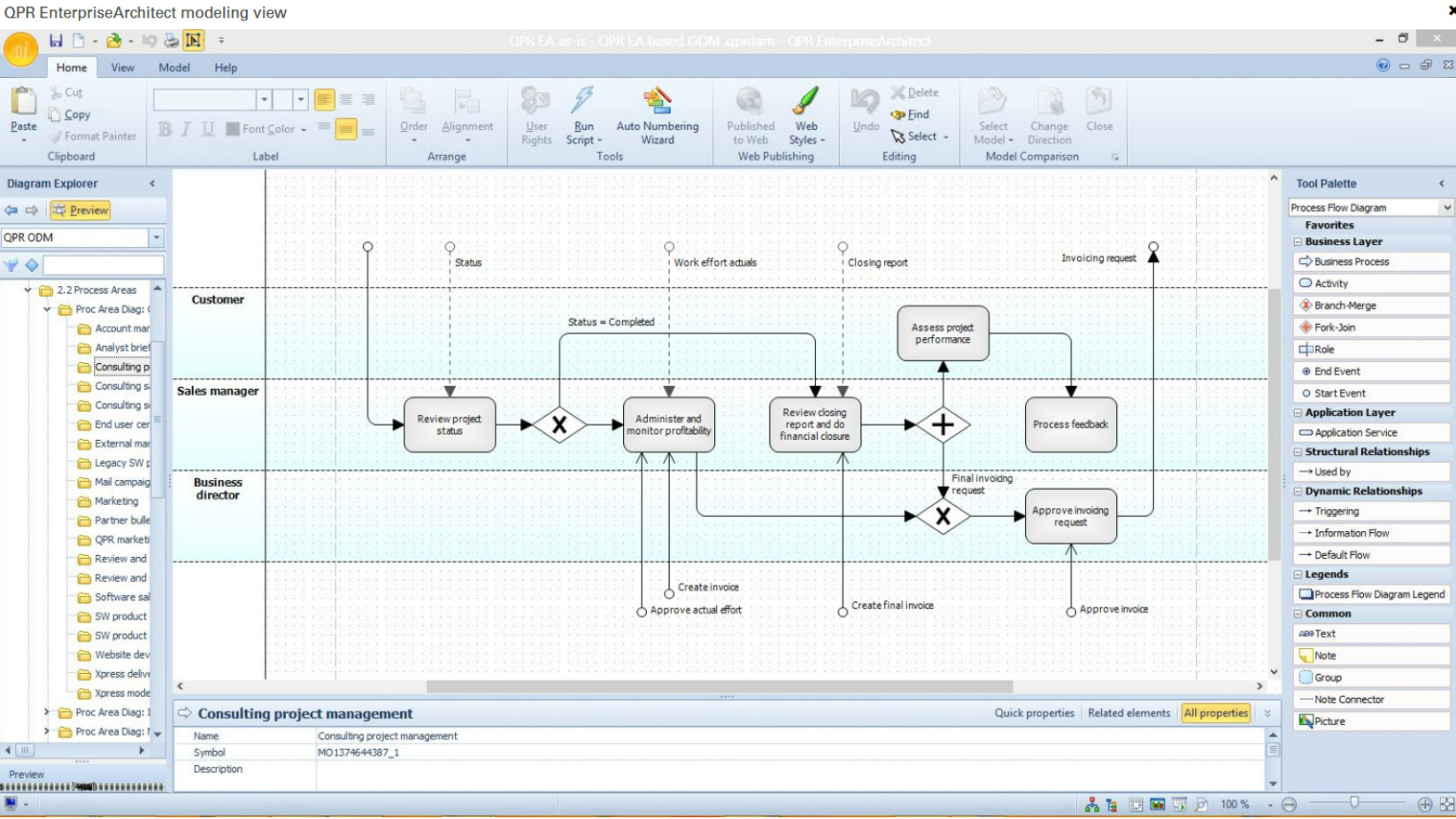The width and height of the screenshot is (1456, 819).
Task: Open the Select Model comparison tool
Action: (993, 115)
